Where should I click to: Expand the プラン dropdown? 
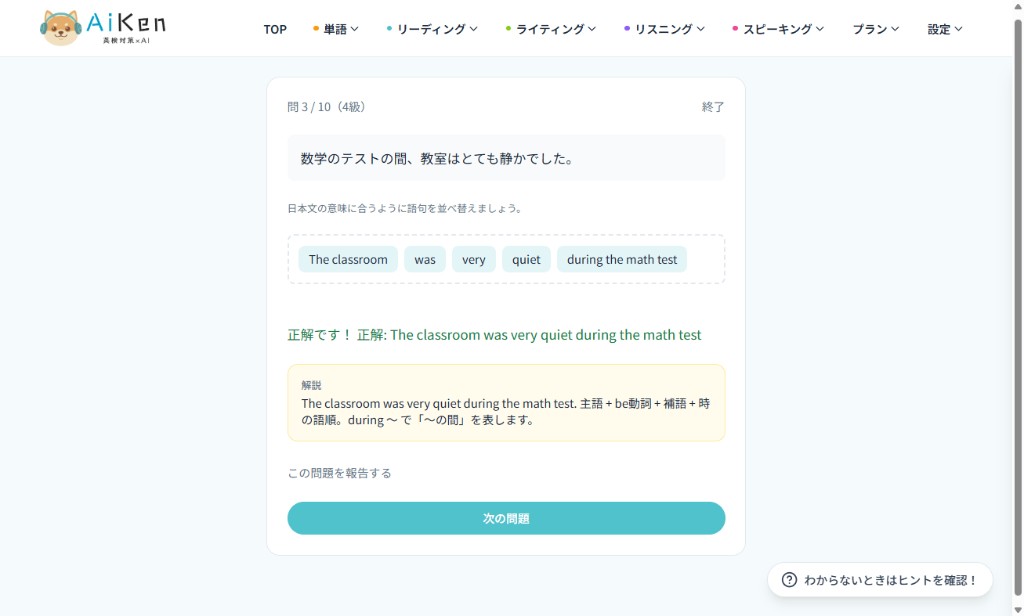(876, 29)
